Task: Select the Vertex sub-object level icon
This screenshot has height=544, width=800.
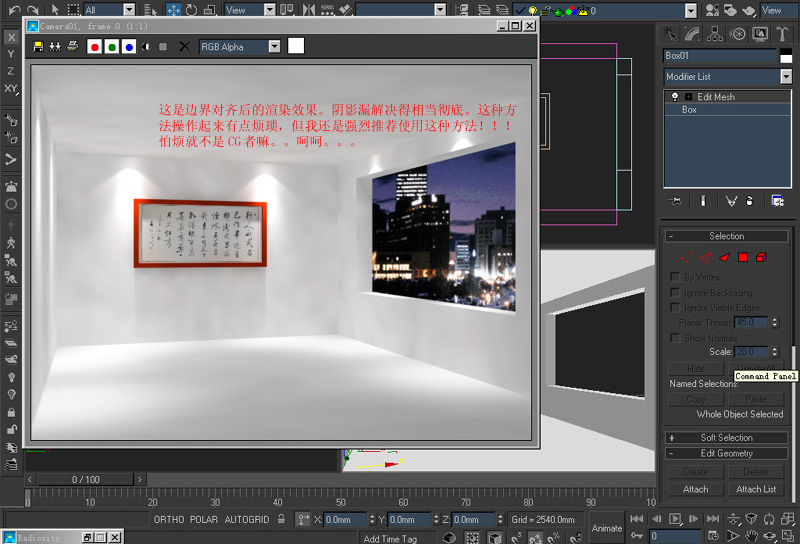Action: click(x=687, y=257)
